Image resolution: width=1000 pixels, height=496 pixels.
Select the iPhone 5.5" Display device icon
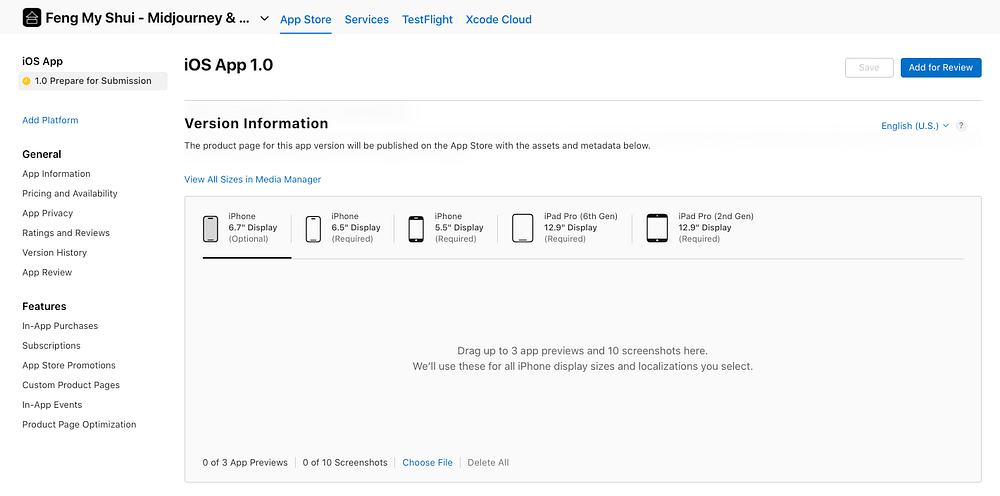click(416, 228)
